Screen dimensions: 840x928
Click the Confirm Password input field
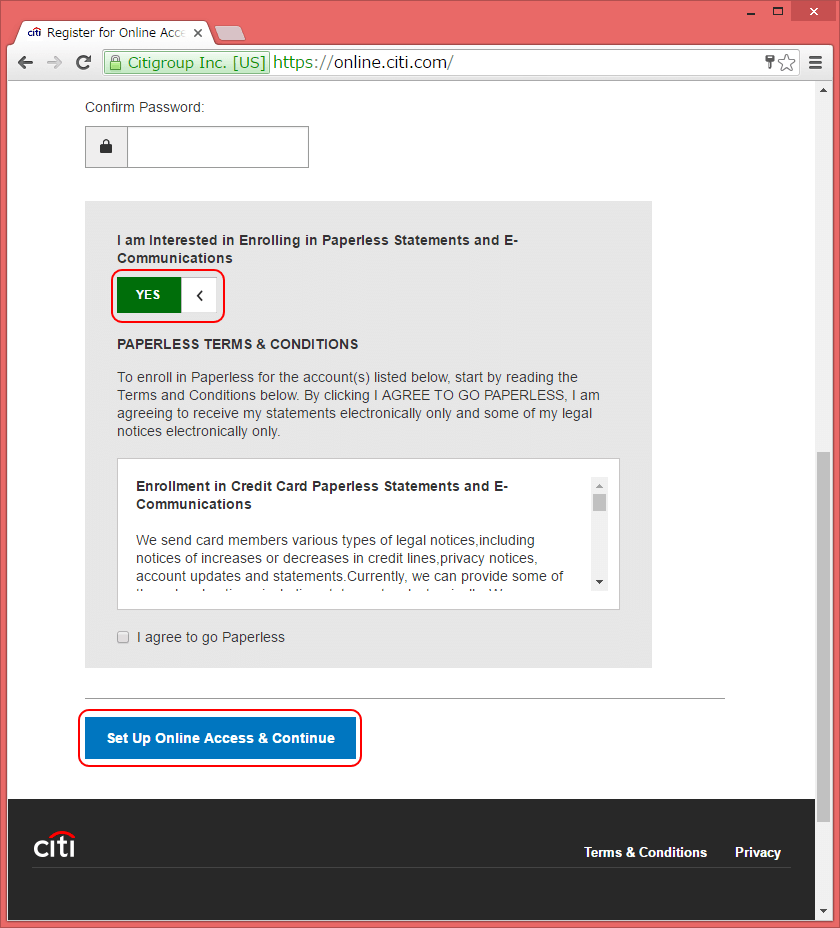tap(217, 147)
